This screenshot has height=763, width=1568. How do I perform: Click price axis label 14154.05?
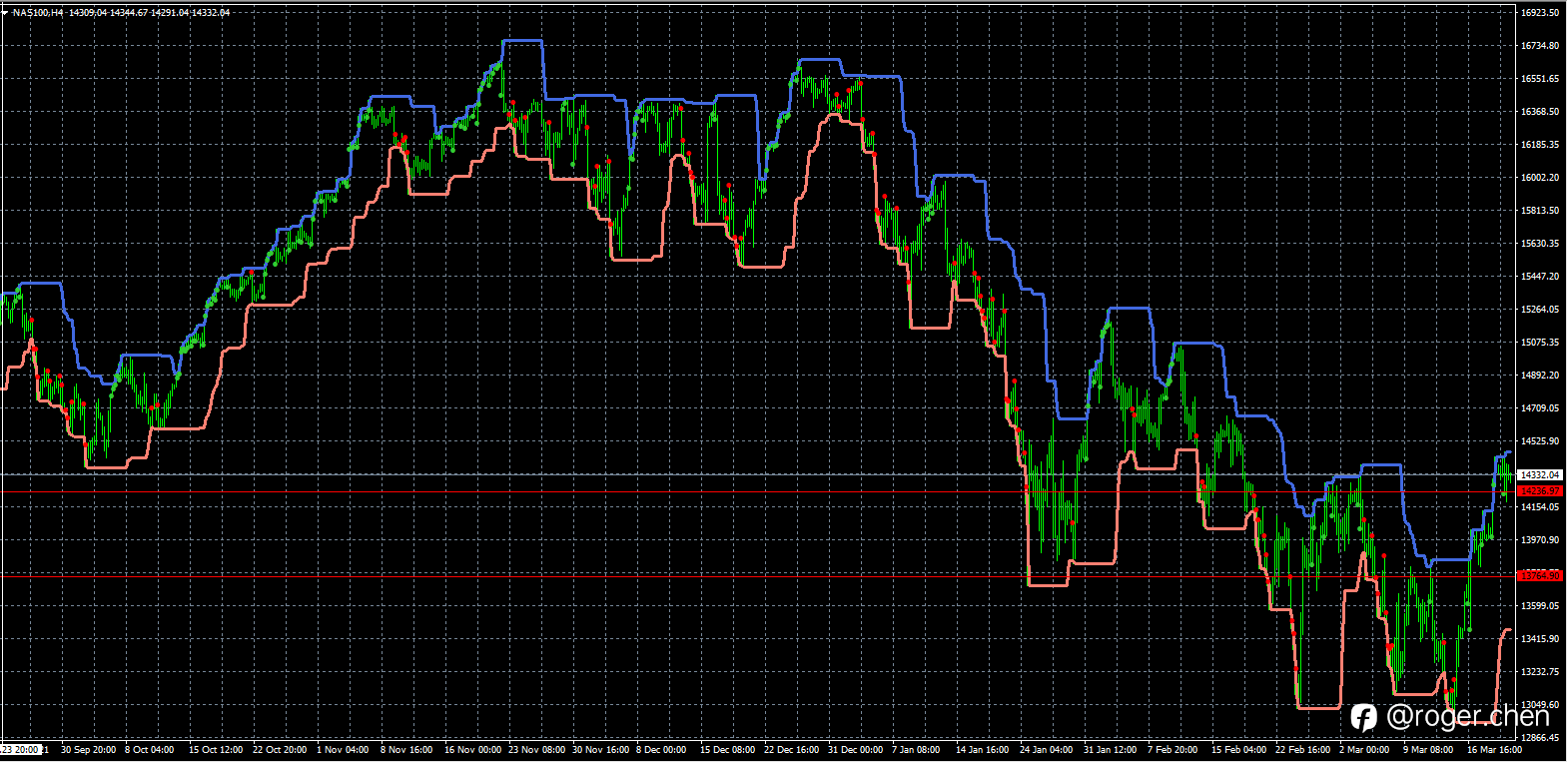[1540, 507]
